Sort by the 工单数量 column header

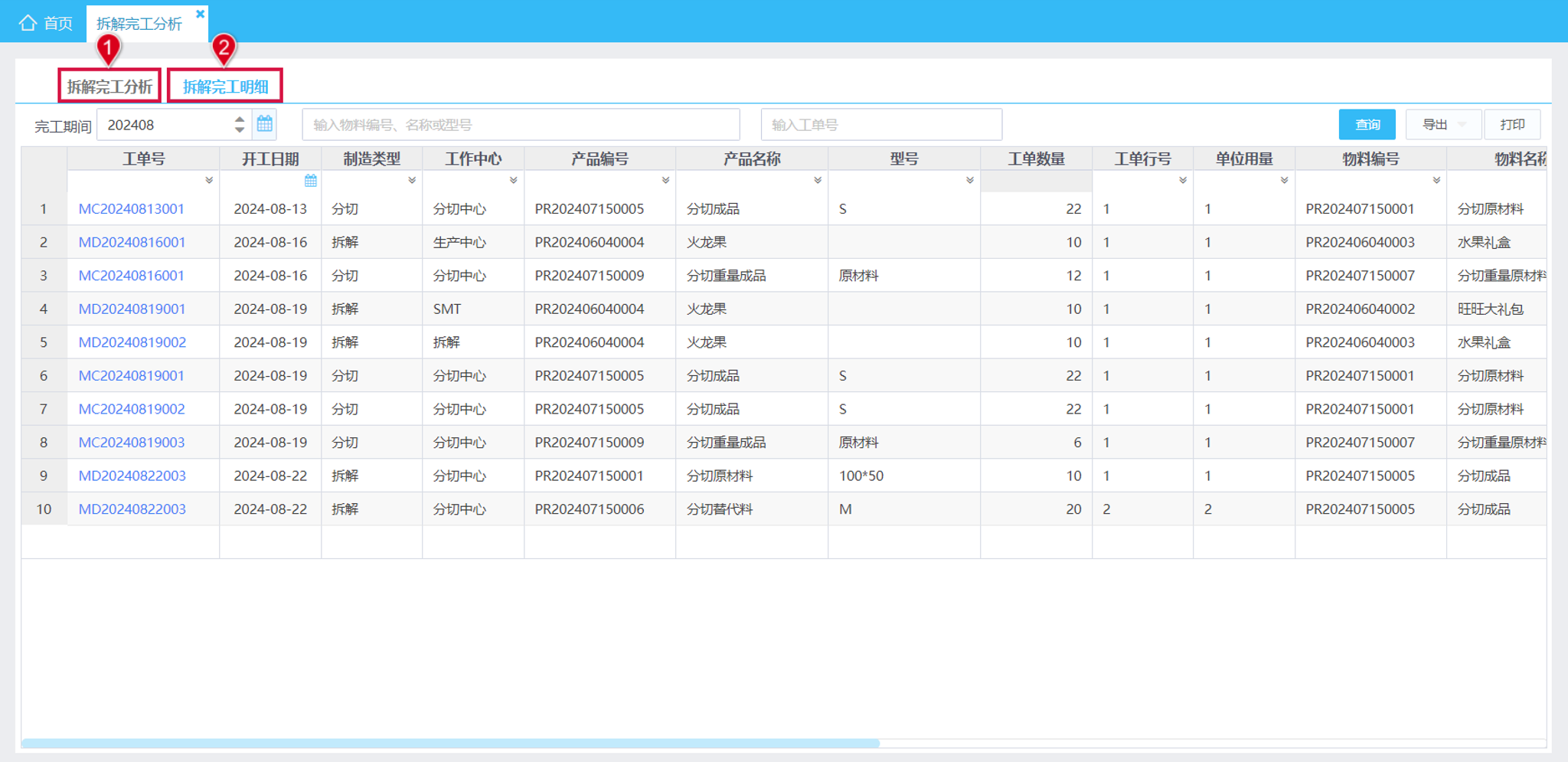(x=1036, y=159)
